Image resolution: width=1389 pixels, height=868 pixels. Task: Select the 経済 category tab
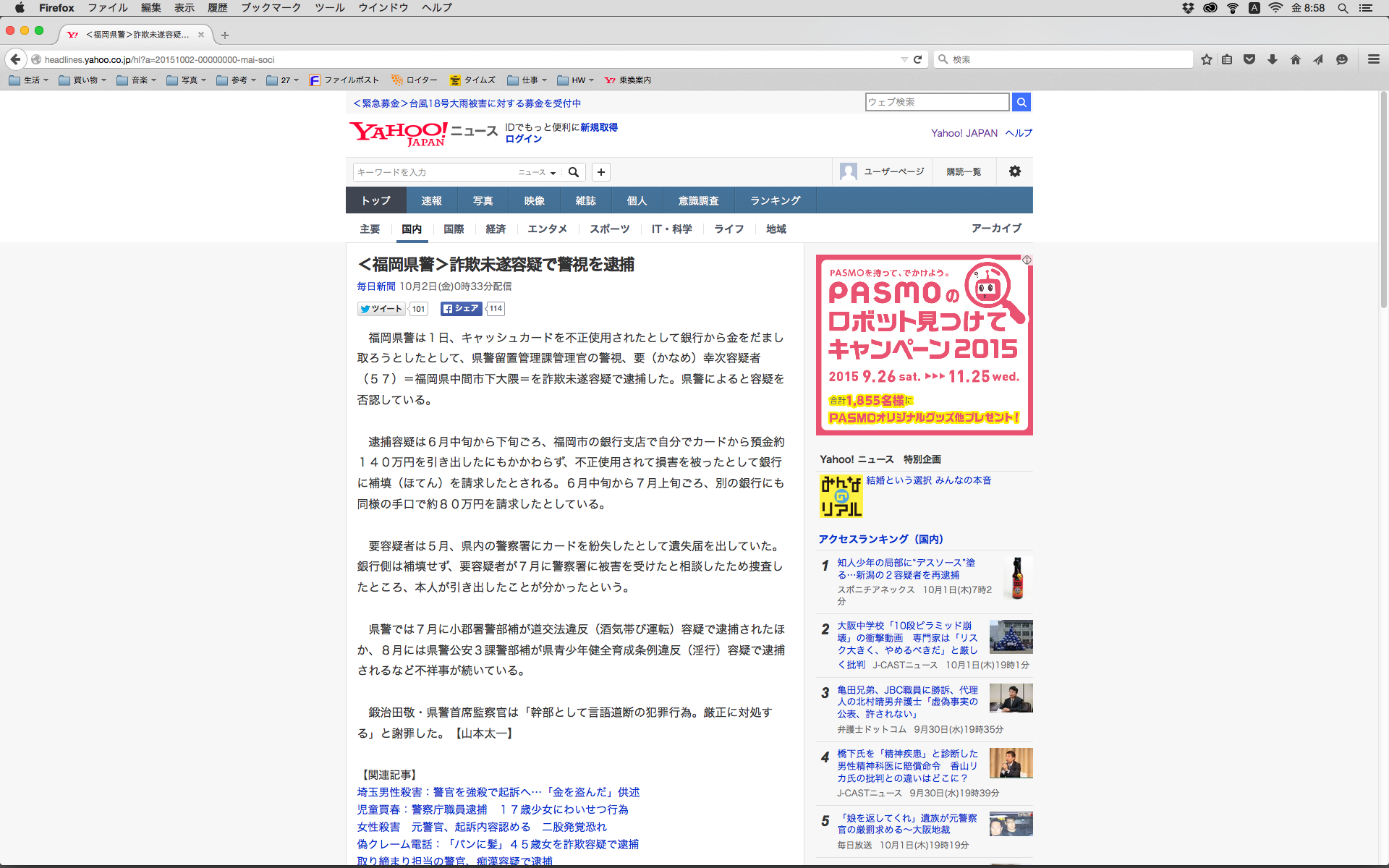click(x=496, y=229)
